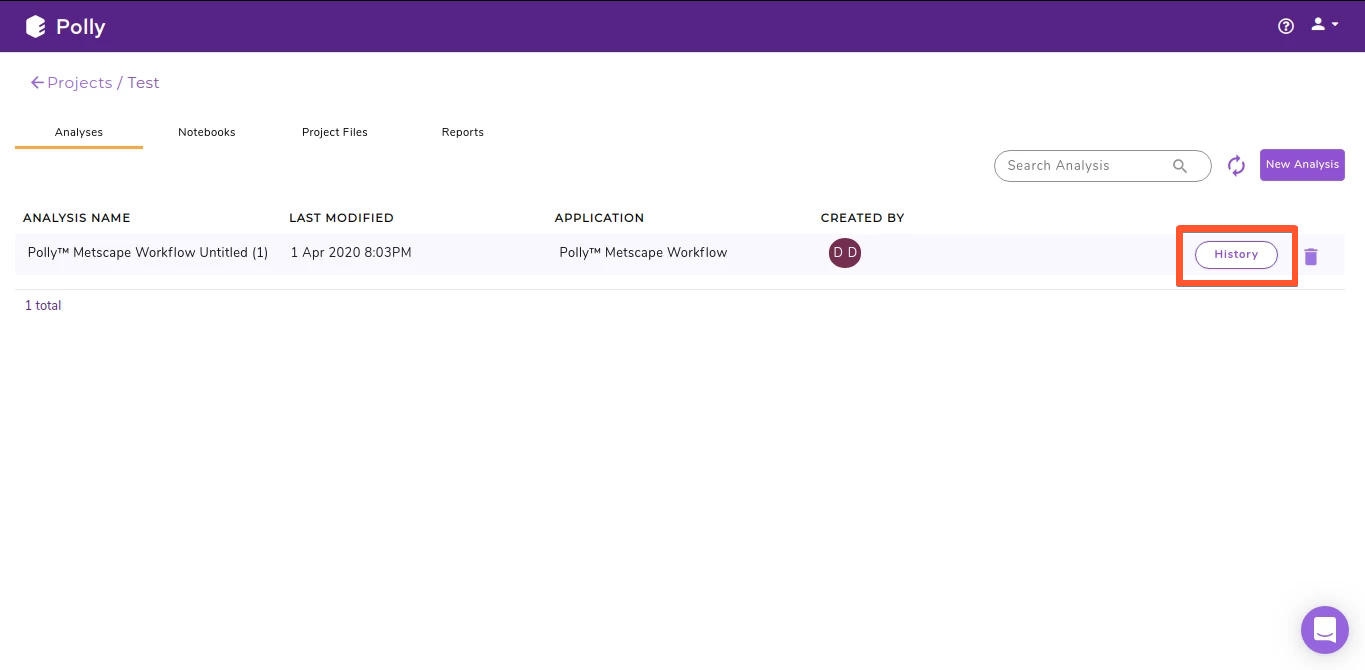Open the help question mark icon
Viewport: 1365px width, 670px height.
pos(1285,25)
